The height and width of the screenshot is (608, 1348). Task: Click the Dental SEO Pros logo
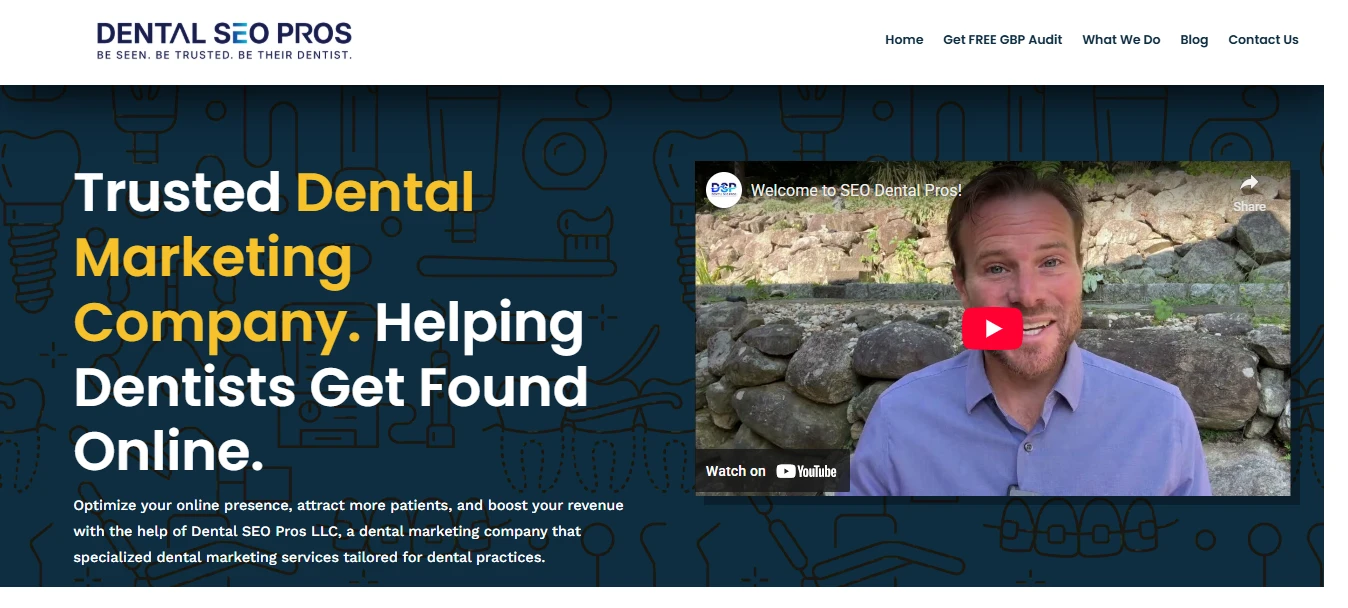coord(224,40)
